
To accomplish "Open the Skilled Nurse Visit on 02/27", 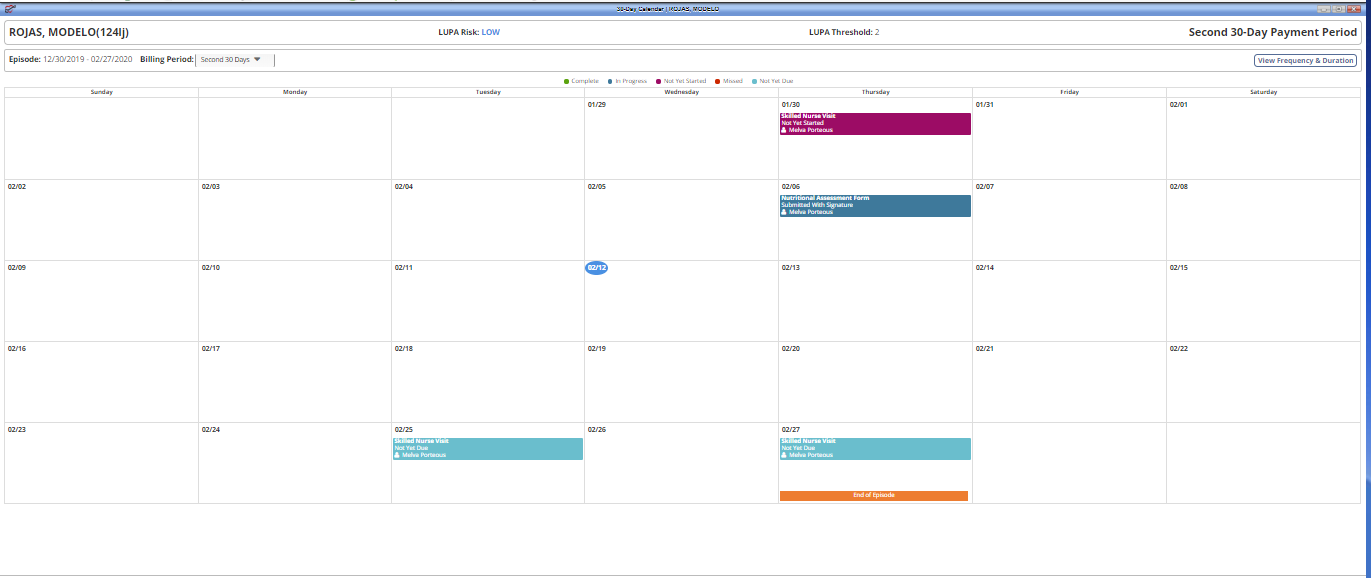I will pos(875,448).
